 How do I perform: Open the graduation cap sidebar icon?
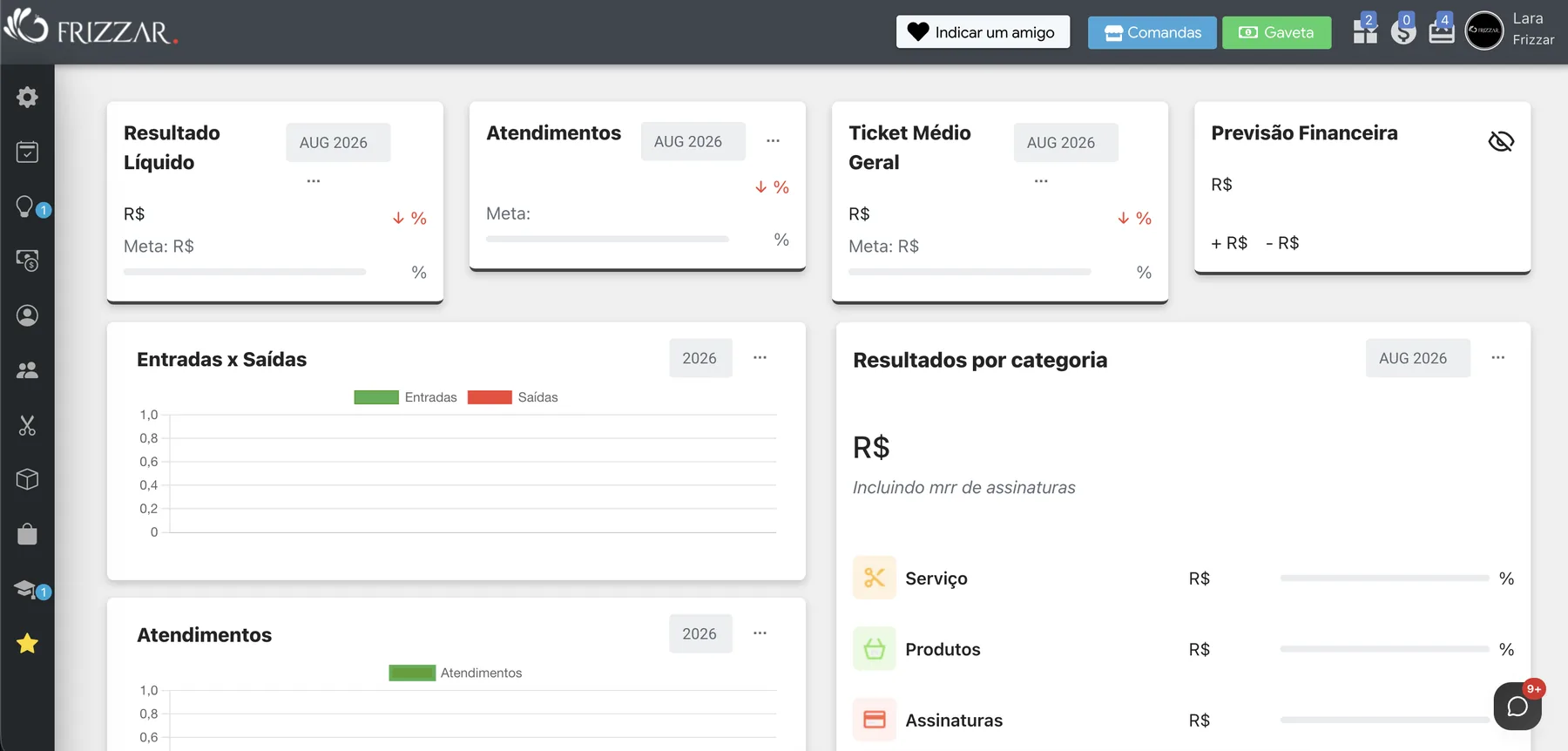point(25,589)
